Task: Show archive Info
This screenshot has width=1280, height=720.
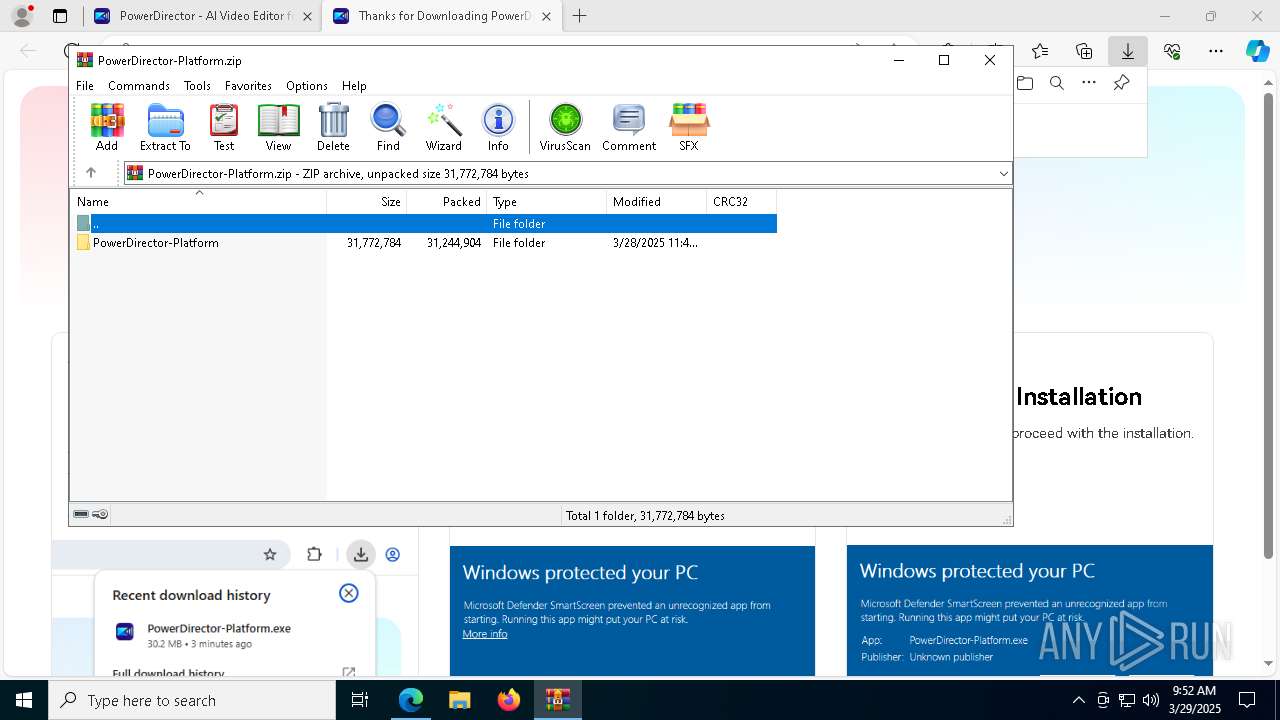Action: click(x=498, y=127)
